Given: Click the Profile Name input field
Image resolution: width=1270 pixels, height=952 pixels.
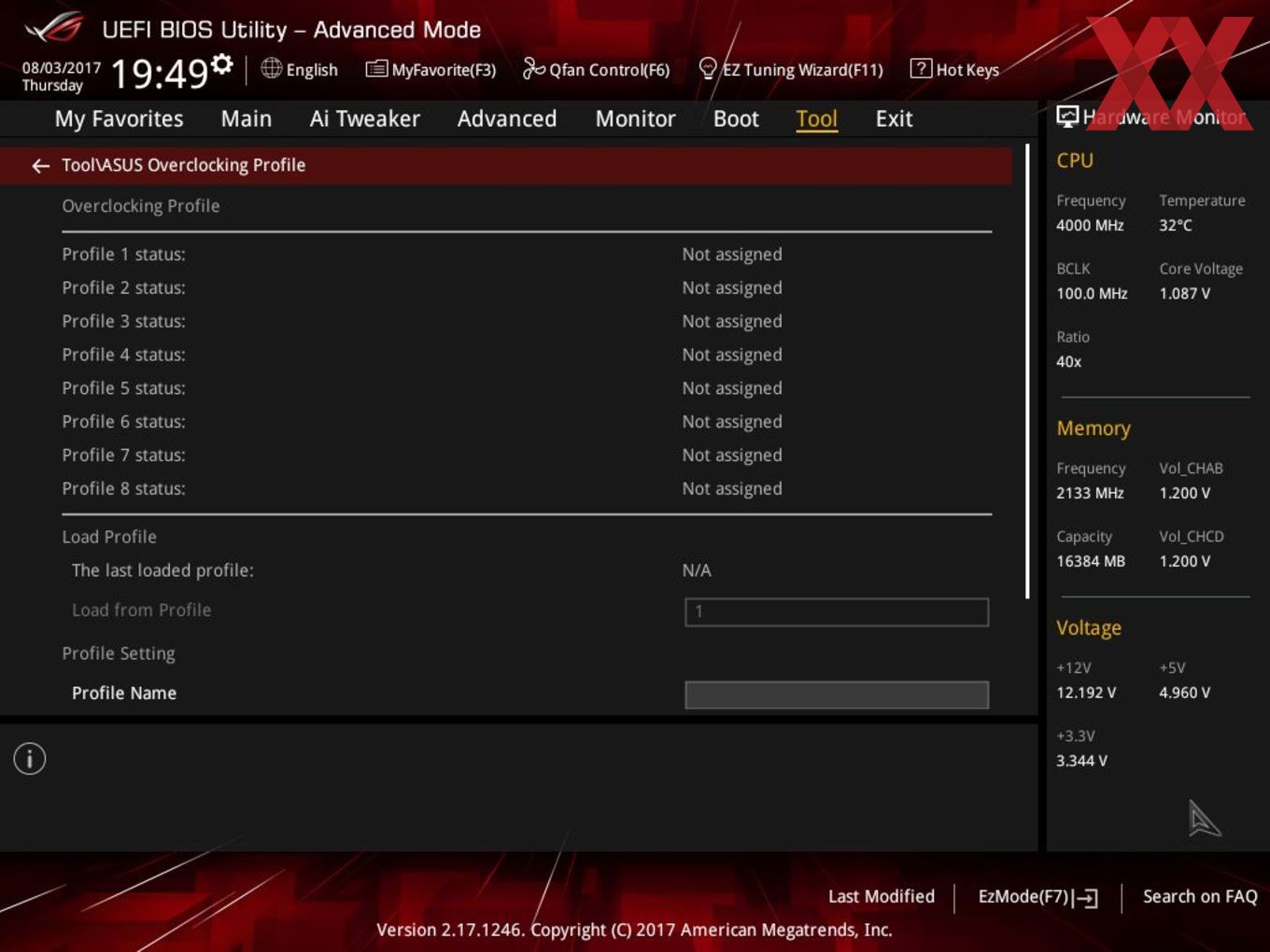Looking at the screenshot, I should (837, 694).
